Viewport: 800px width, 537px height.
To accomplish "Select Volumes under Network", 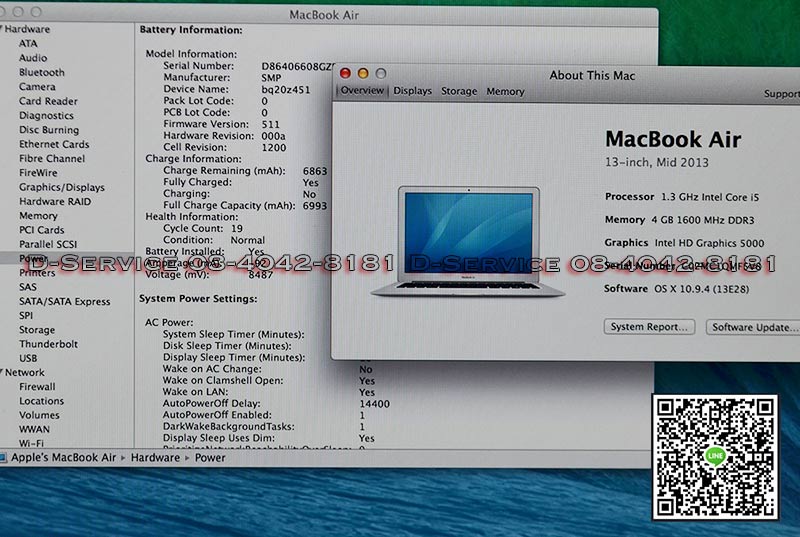I will pyautogui.click(x=39, y=415).
